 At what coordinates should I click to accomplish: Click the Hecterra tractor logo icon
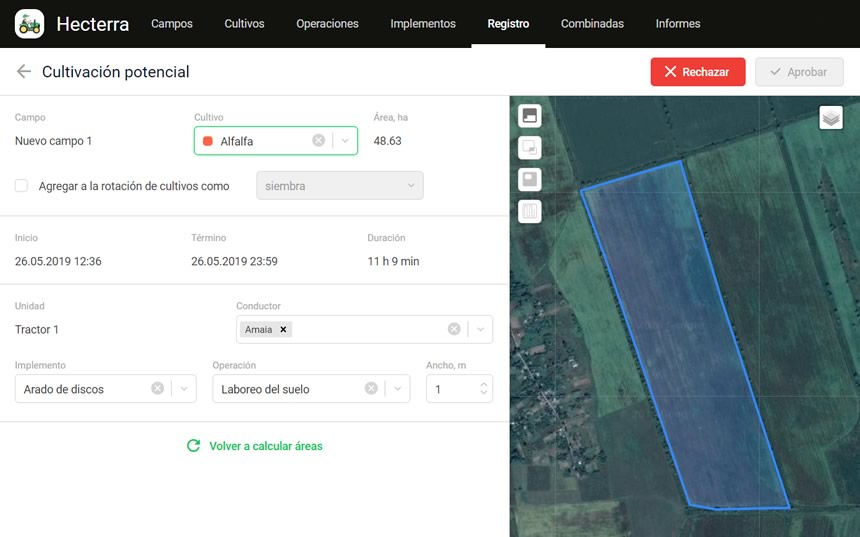coord(30,23)
